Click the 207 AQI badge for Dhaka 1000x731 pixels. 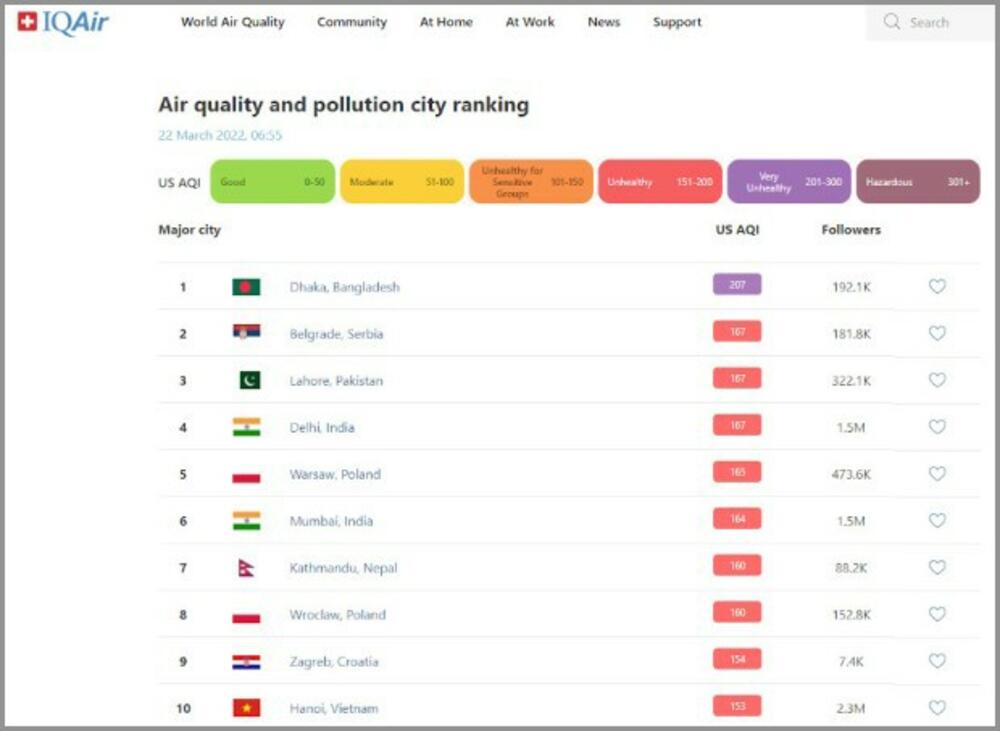737,285
